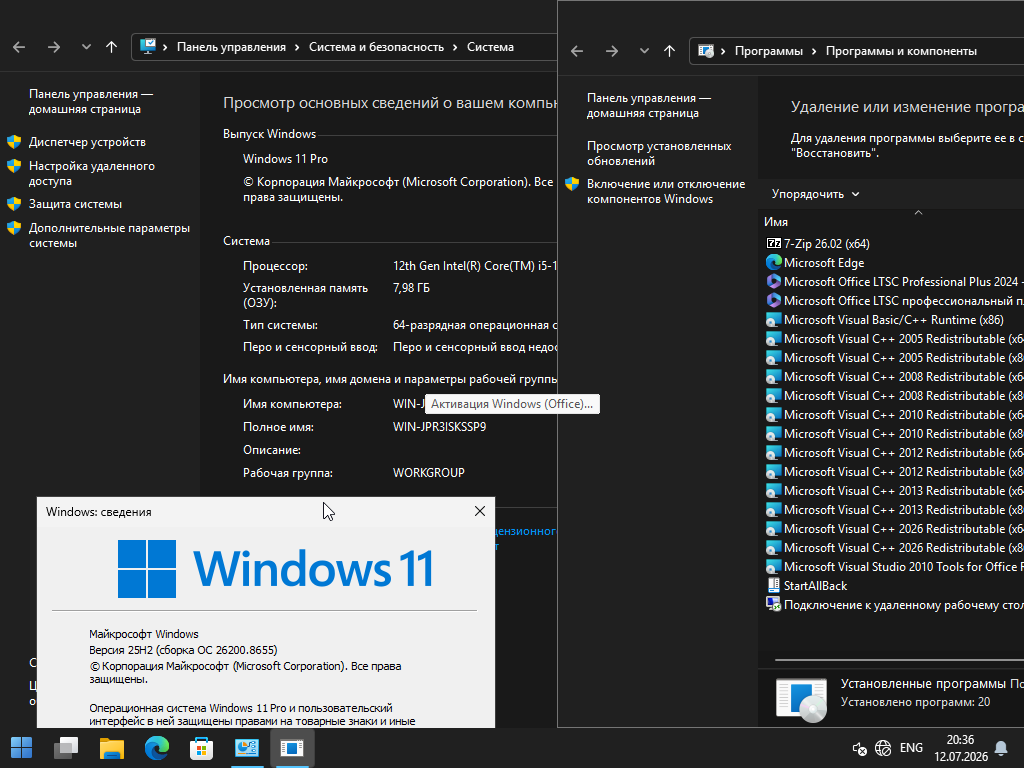Switch to winver taskbar button

292,748
